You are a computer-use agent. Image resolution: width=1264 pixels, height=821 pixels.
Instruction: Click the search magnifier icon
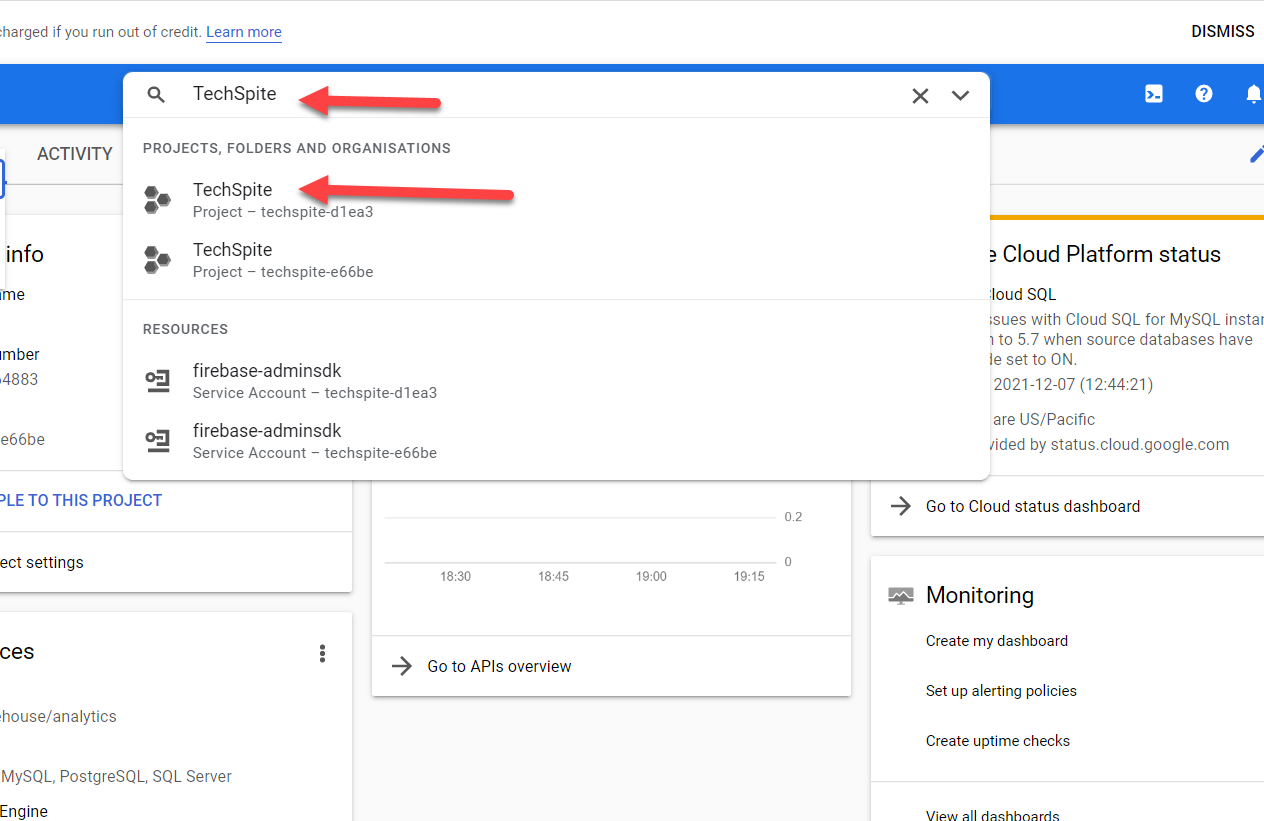(156, 95)
